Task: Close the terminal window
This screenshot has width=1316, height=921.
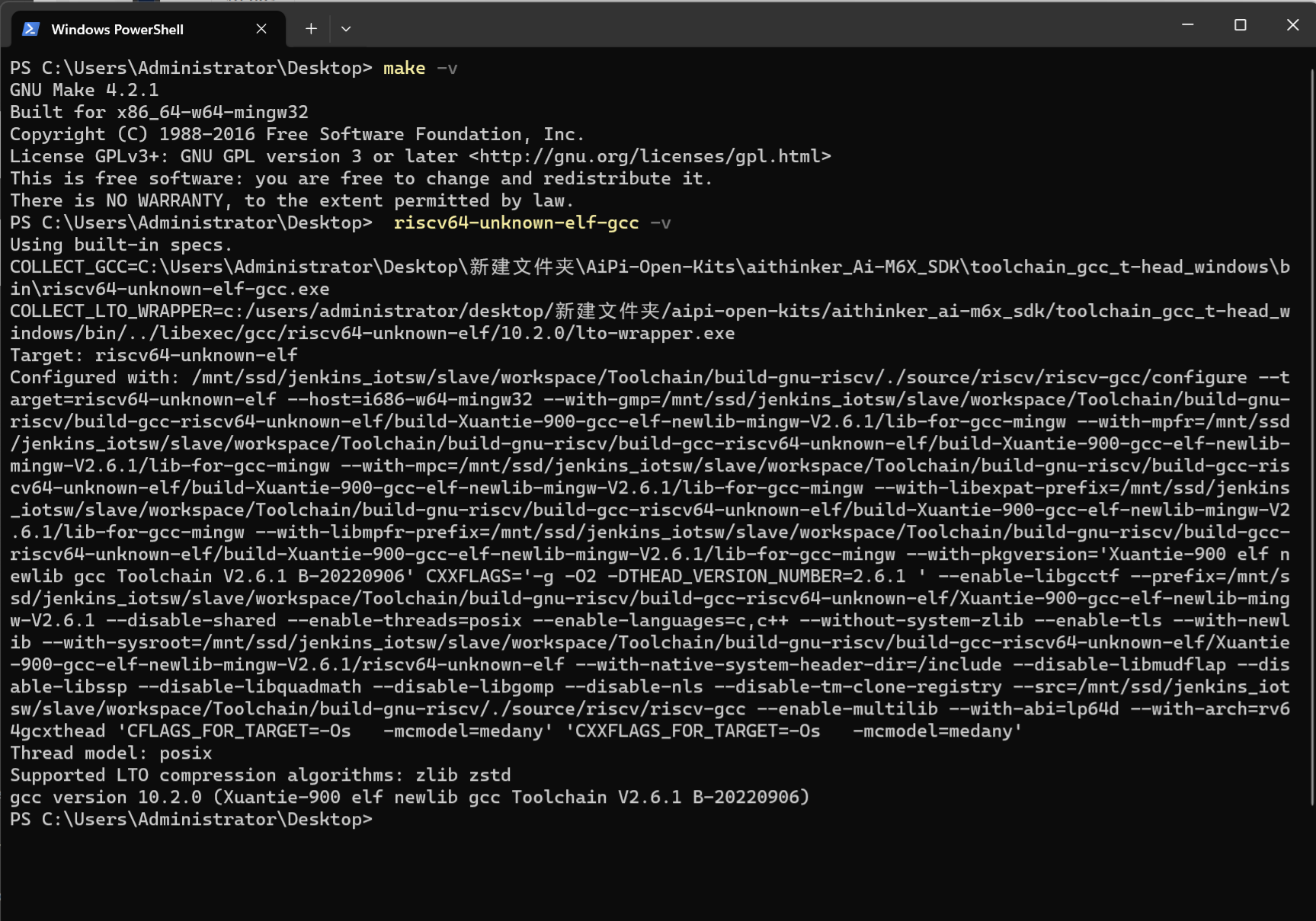Action: 1292,25
